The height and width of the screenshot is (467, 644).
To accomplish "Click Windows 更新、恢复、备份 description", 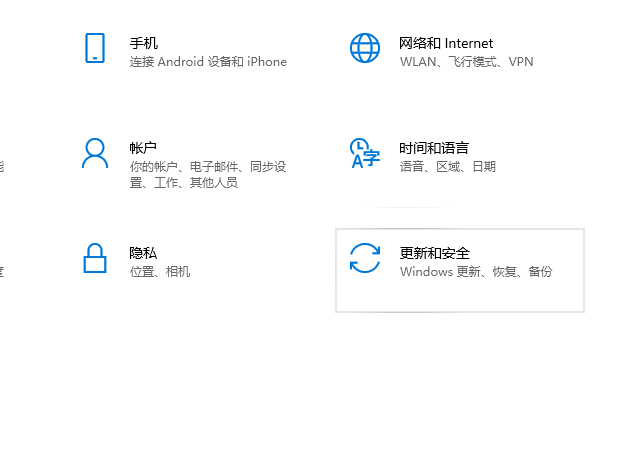I will point(475,272).
